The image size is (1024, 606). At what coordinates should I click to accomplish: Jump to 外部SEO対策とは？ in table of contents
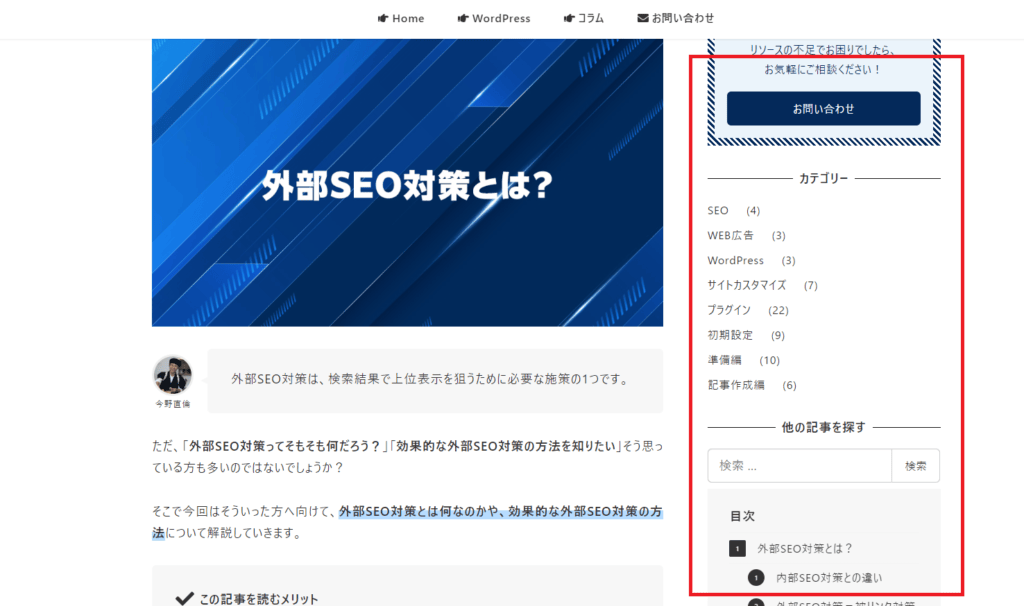coord(805,549)
